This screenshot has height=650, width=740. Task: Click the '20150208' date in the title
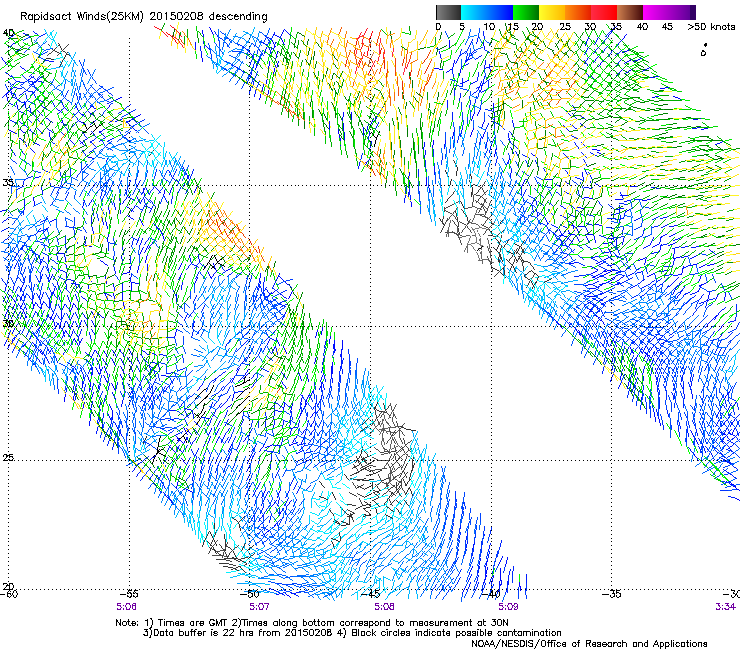point(176,16)
